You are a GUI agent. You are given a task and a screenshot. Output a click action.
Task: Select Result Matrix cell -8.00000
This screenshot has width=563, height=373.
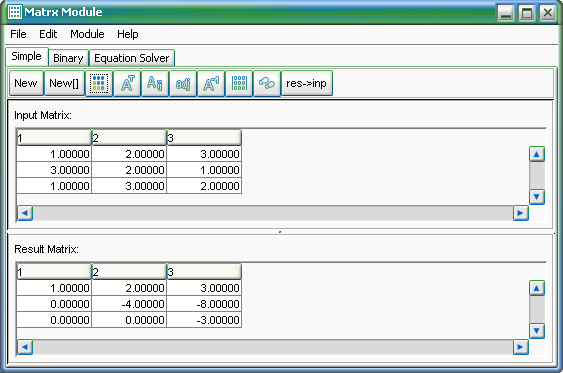[204, 304]
